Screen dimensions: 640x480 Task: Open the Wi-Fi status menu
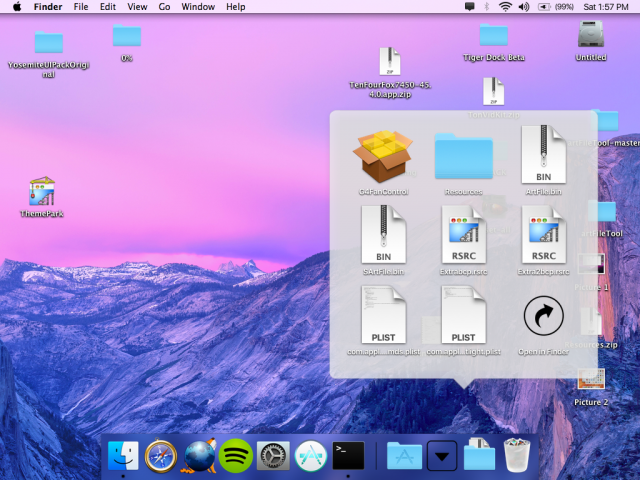(x=506, y=7)
